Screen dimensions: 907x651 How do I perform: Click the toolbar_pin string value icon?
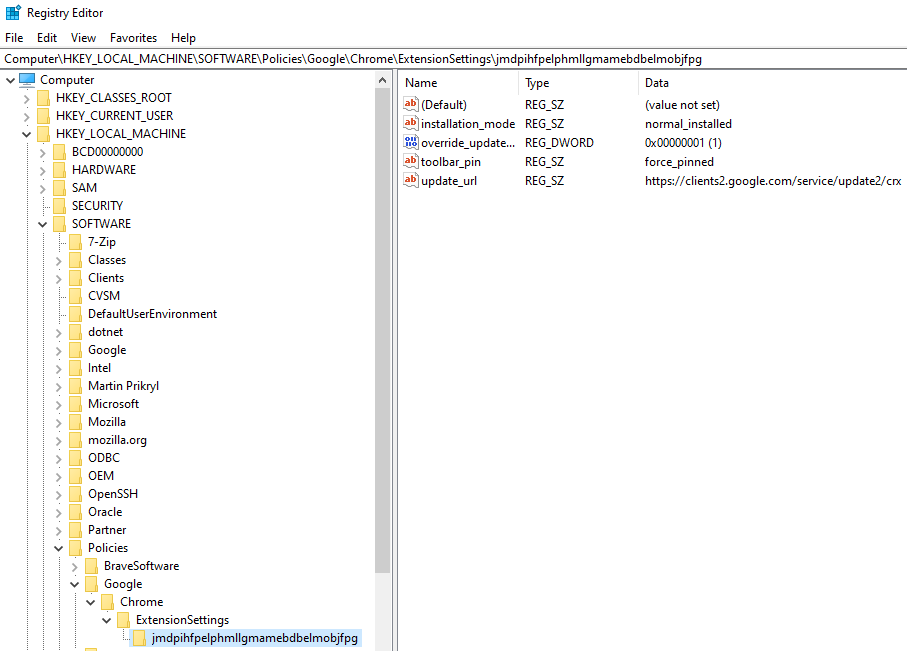pos(411,161)
